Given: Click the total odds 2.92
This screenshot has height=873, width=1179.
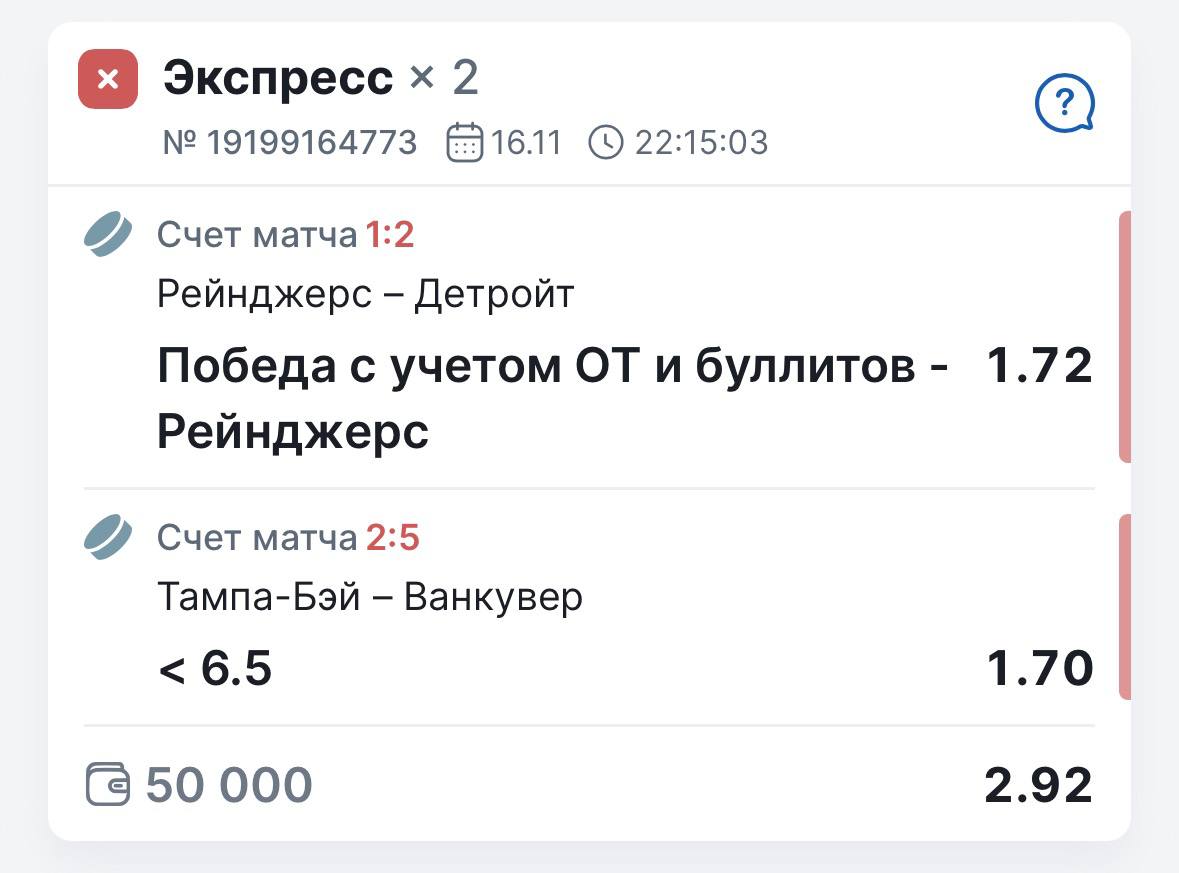Looking at the screenshot, I should click(1038, 786).
